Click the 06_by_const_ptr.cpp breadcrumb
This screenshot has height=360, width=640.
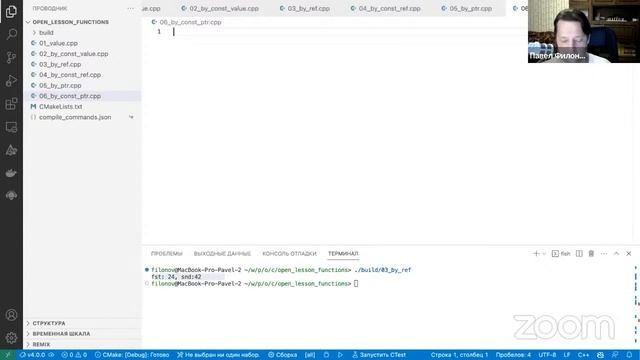pos(187,22)
